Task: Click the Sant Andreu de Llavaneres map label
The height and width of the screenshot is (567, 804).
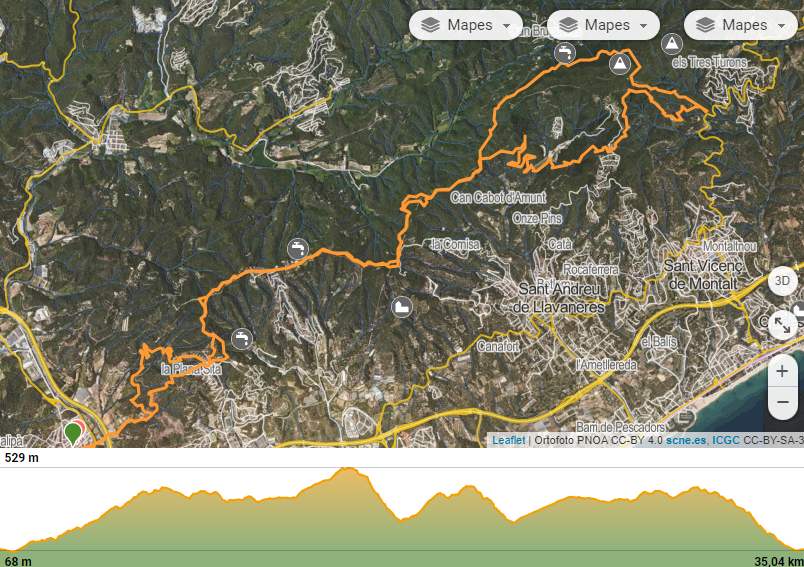Action: pos(559,298)
